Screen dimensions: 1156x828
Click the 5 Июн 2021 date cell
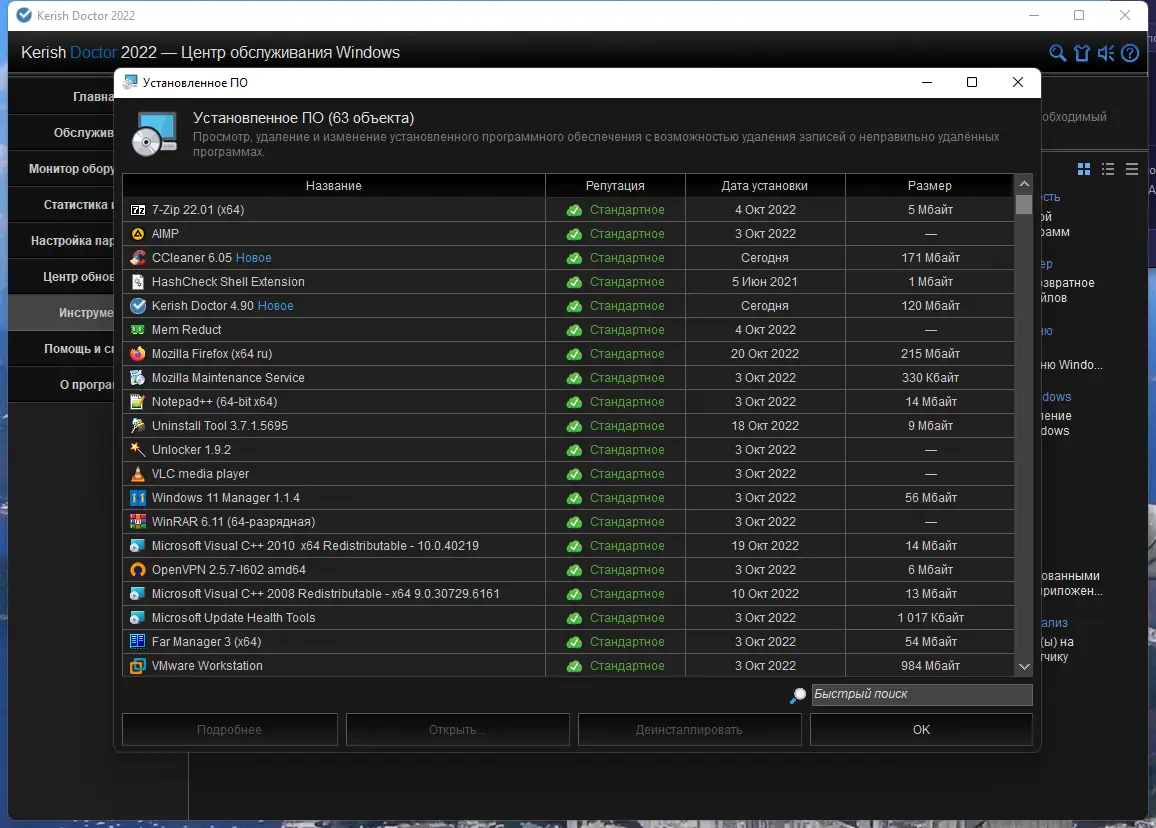pos(765,282)
